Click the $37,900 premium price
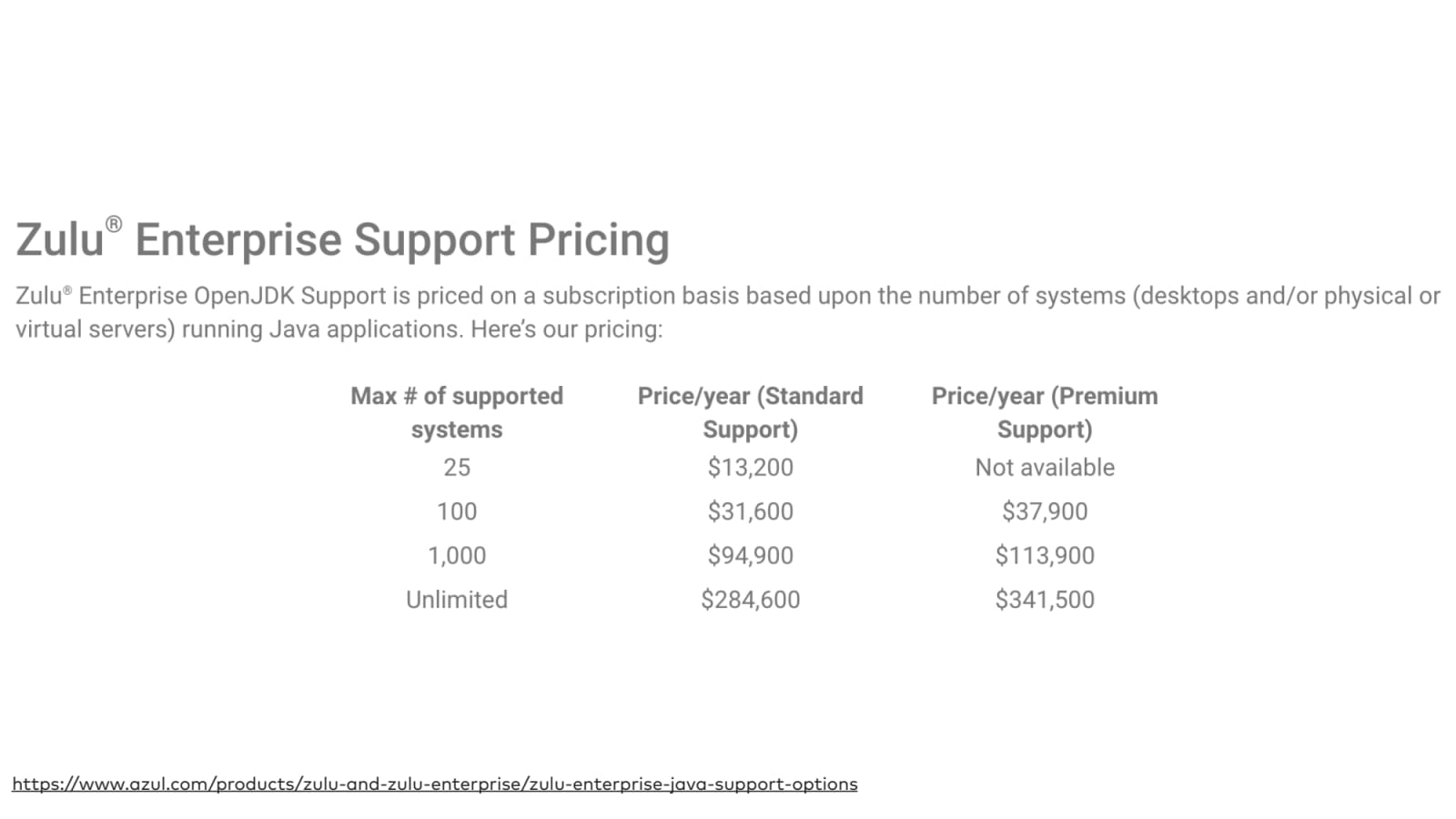 pyautogui.click(x=1044, y=511)
